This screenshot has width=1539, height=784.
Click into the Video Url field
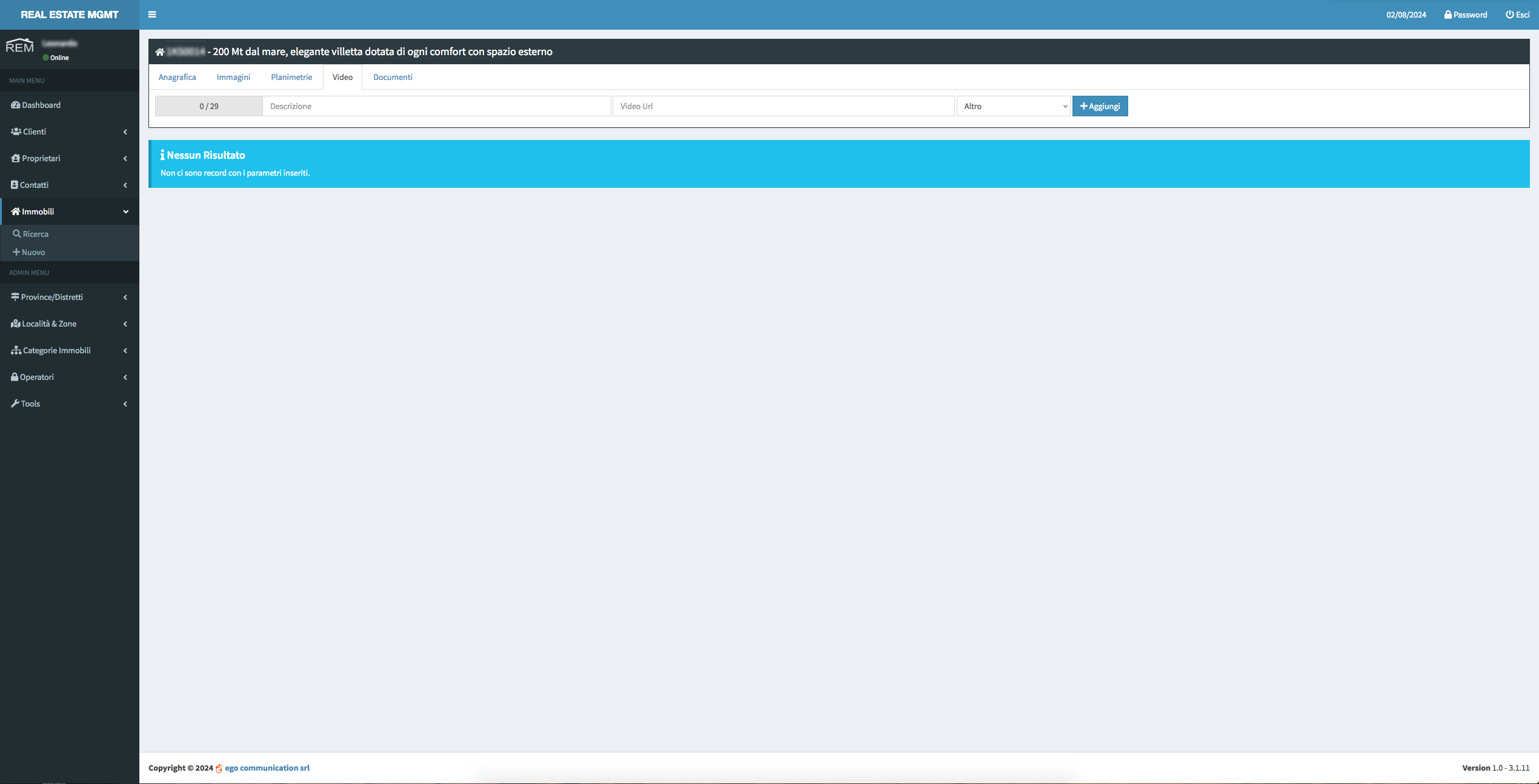pyautogui.click(x=783, y=106)
